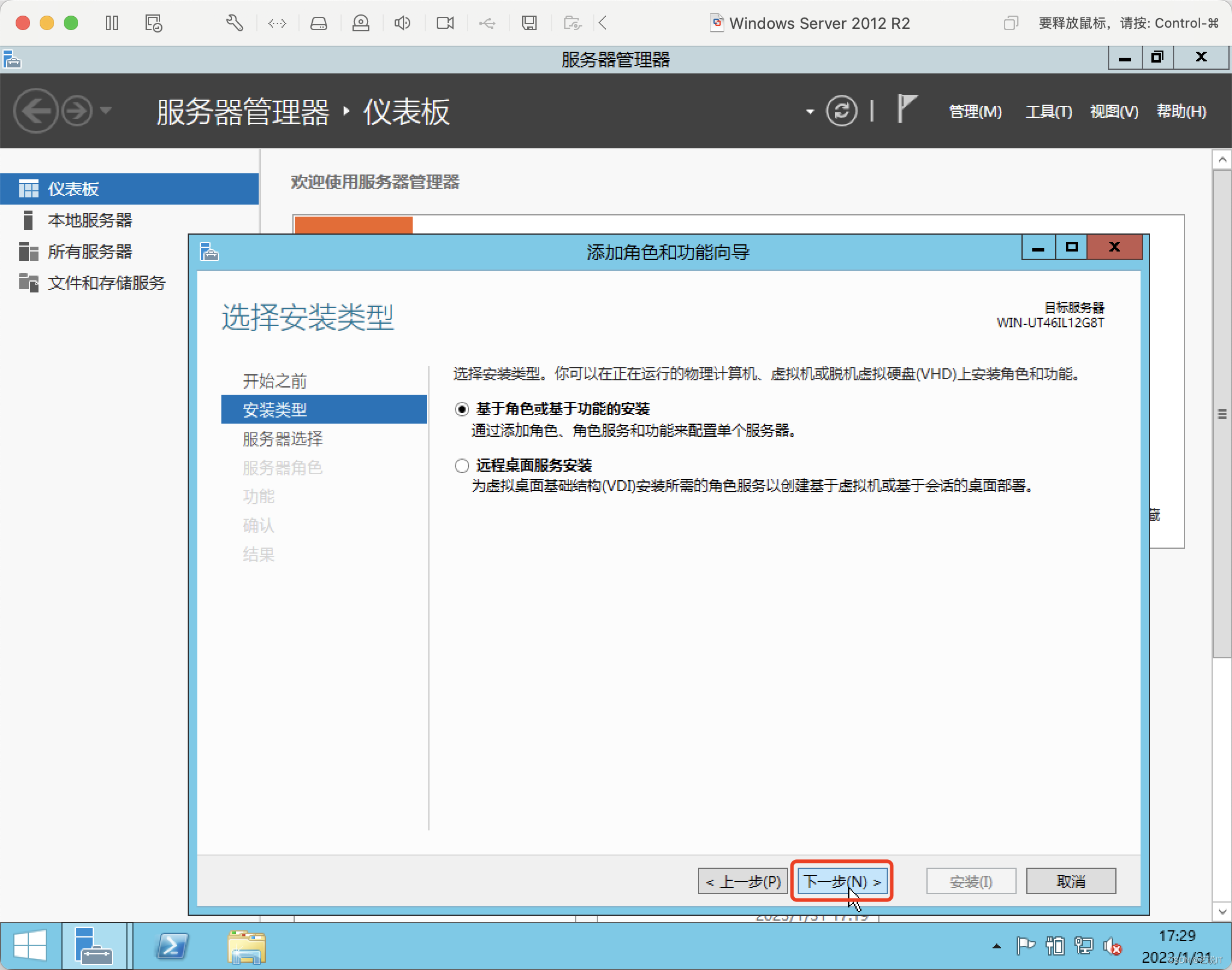The height and width of the screenshot is (970, 1232).
Task: Click scrollbar up arrow in dashboard
Action: pyautogui.click(x=1222, y=159)
